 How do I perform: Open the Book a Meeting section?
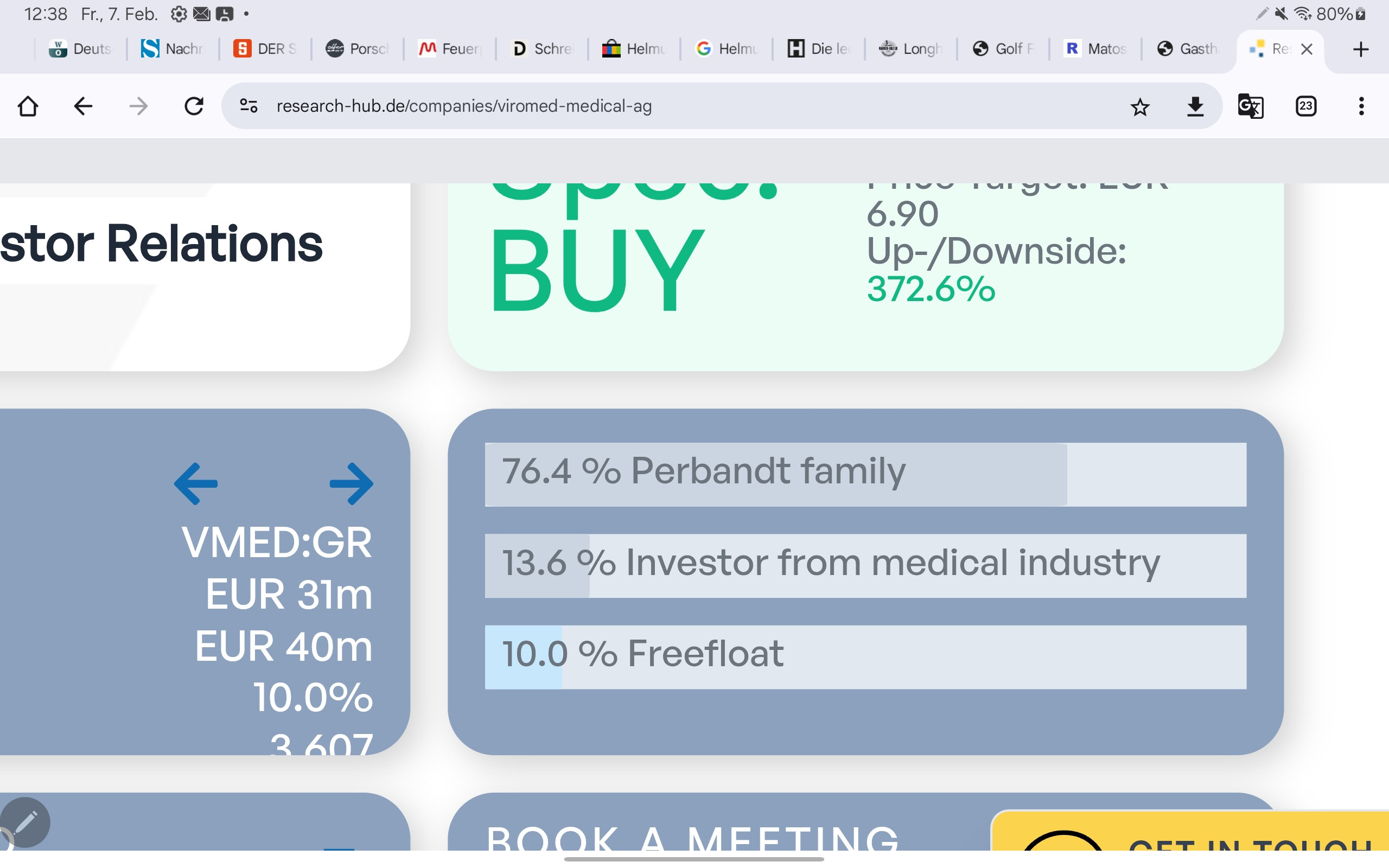[693, 838]
